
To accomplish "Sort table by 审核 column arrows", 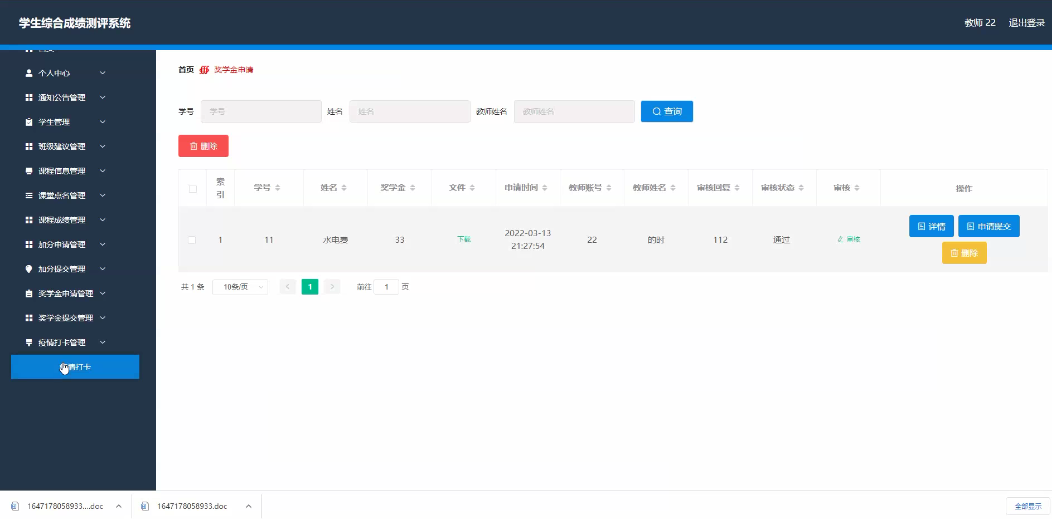I will [857, 188].
